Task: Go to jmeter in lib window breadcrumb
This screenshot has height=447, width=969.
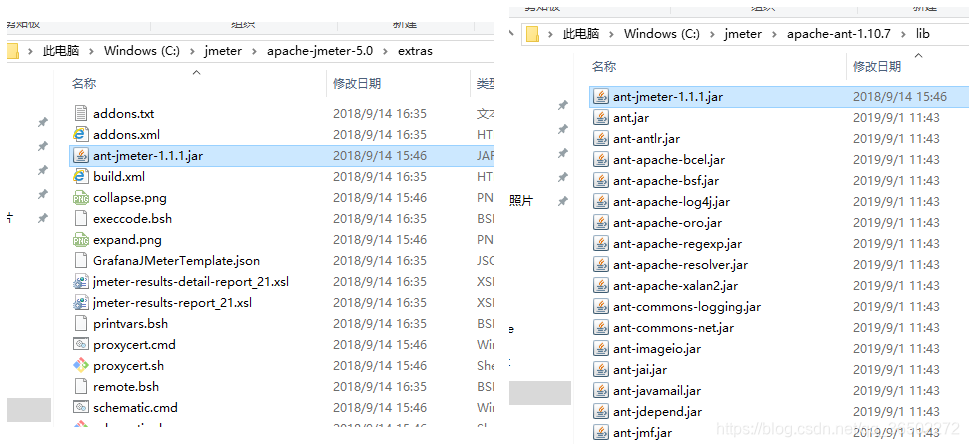Action: click(743, 34)
